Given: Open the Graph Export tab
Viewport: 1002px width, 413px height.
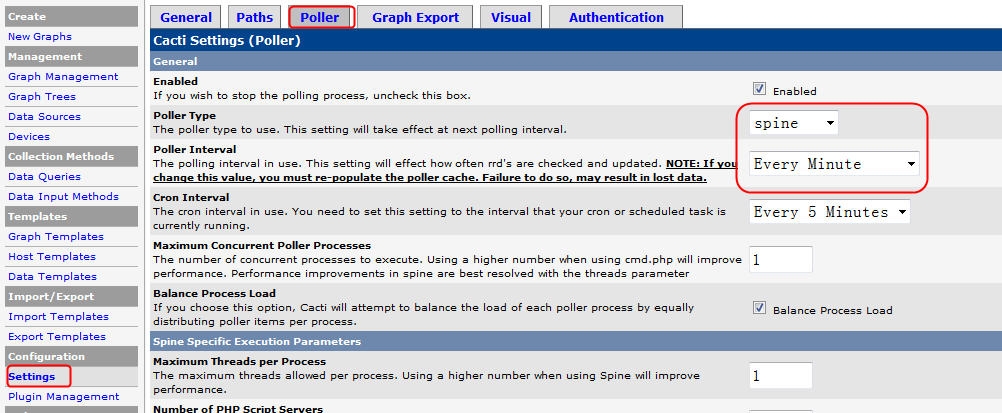Looking at the screenshot, I should (x=415, y=17).
